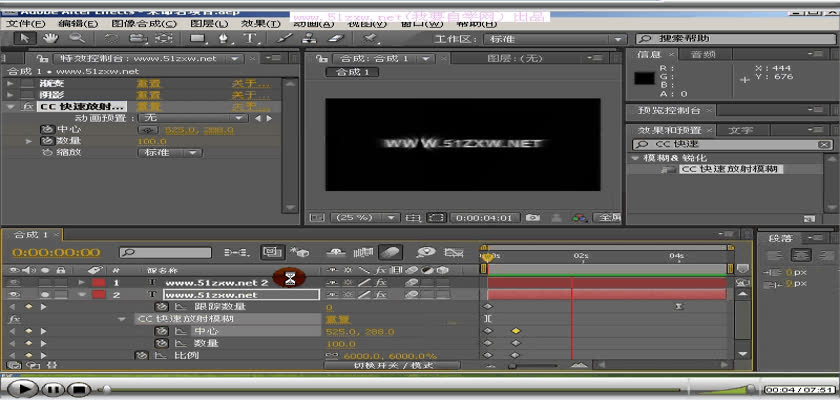Open the 缩放 标准 dropdown
This screenshot has height=400, width=840.
click(x=170, y=153)
